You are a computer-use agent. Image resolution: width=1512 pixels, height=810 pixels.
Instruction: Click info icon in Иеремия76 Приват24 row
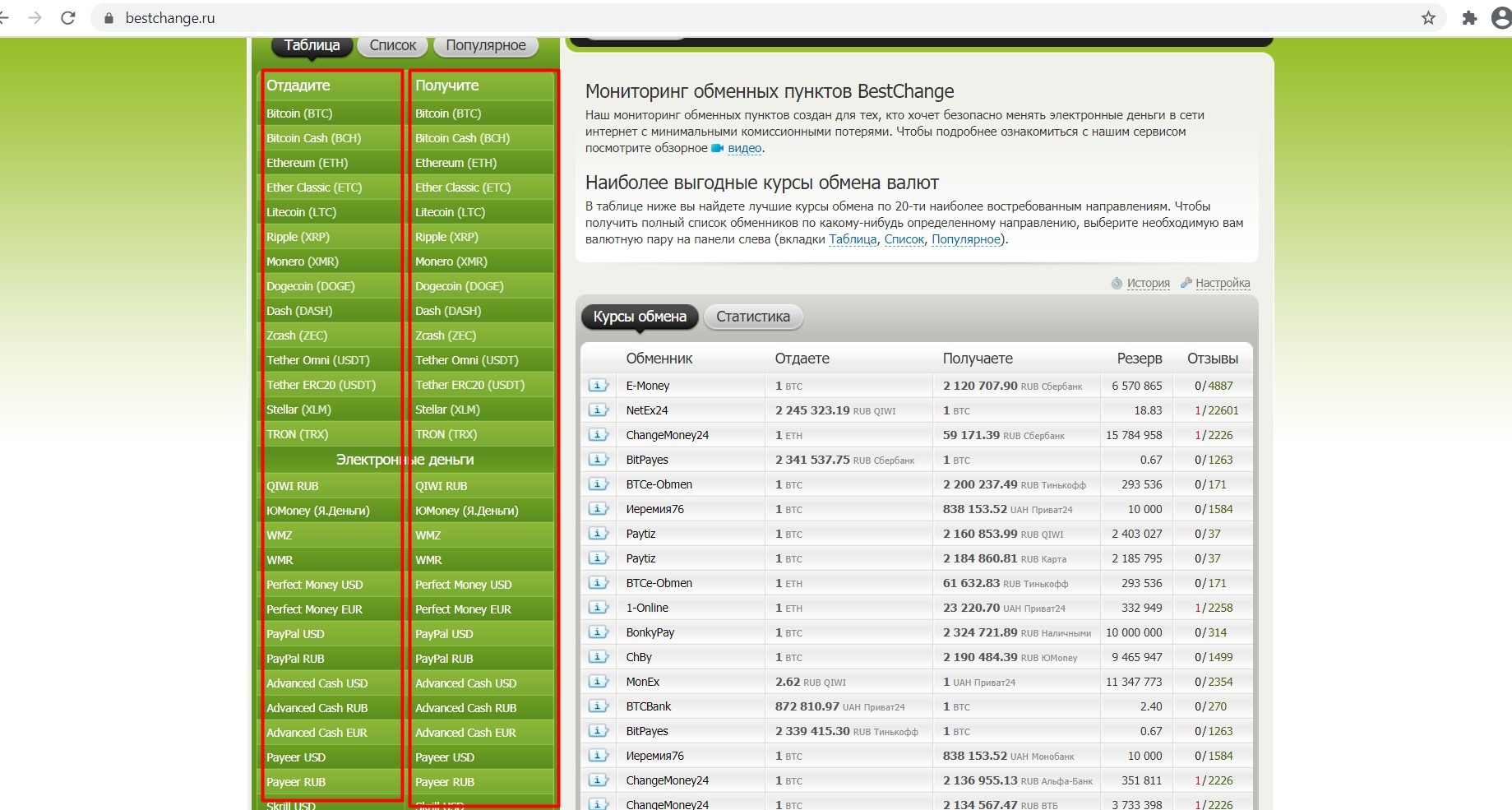pos(598,509)
